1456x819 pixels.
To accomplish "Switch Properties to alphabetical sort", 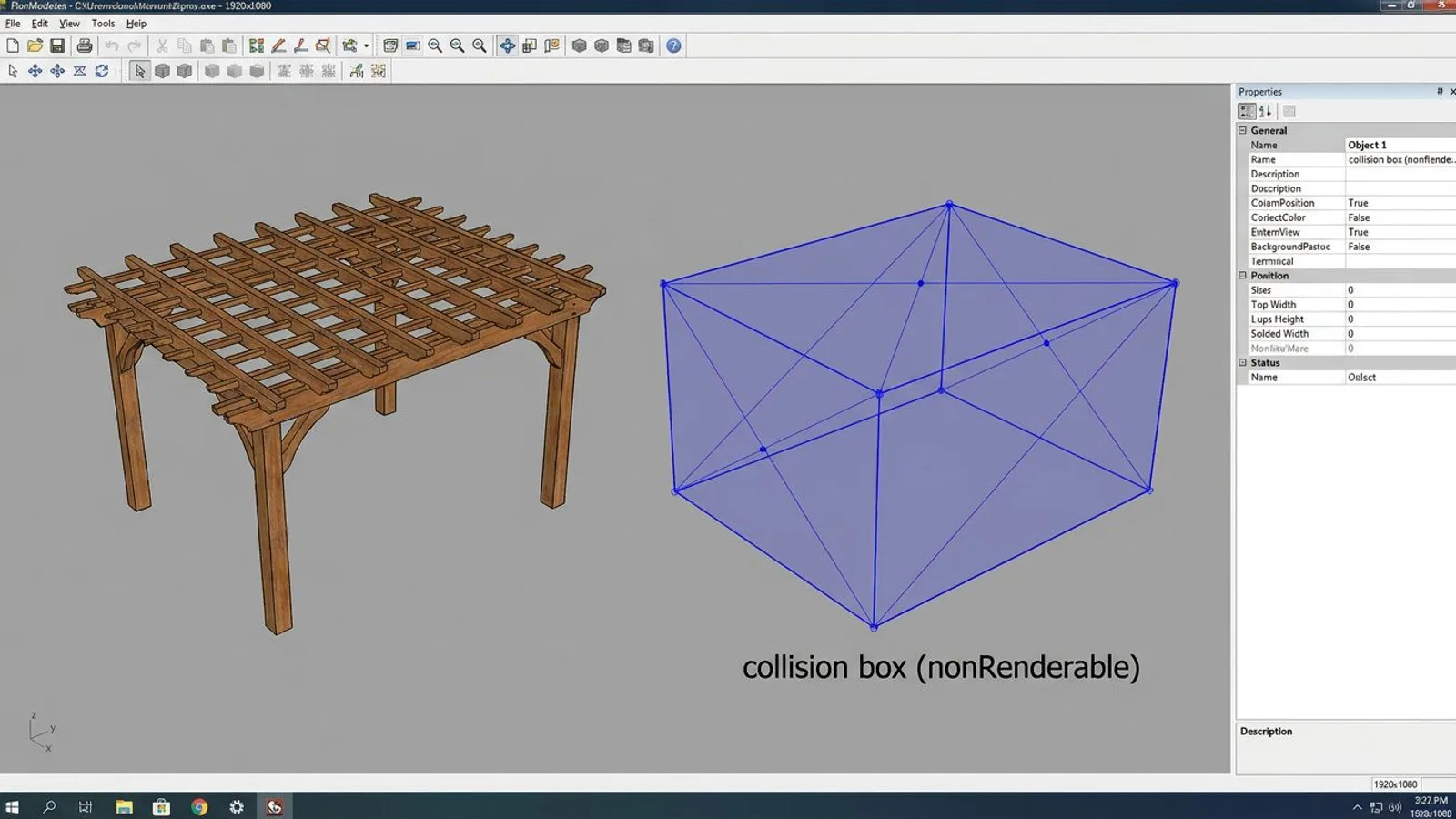I will 1265,111.
